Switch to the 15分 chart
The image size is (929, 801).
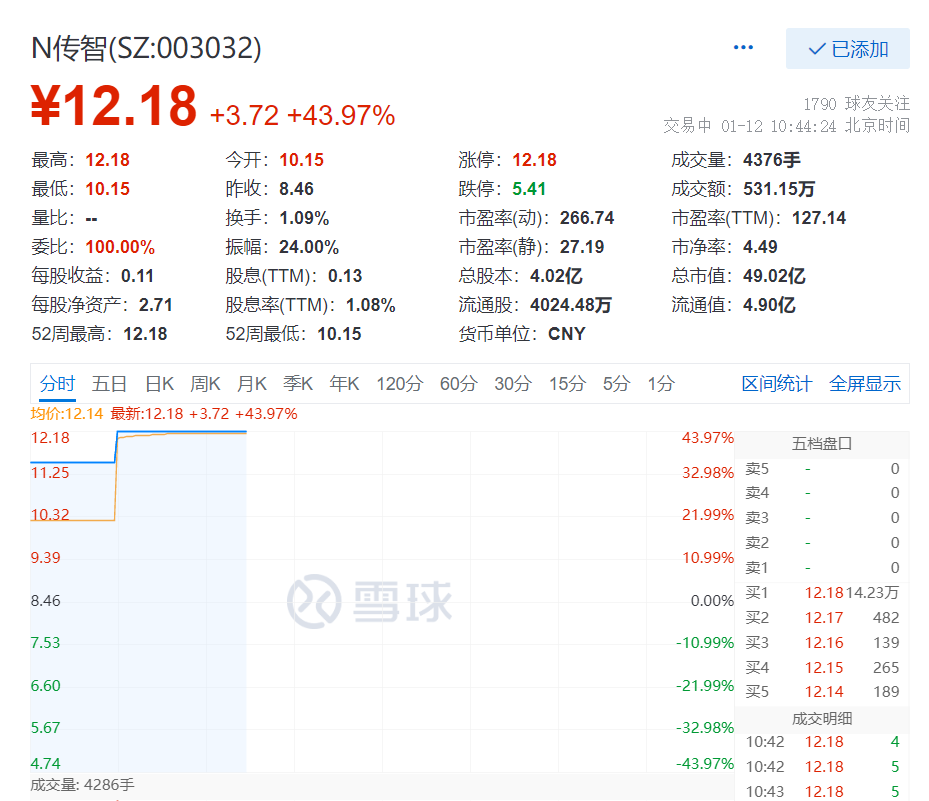click(566, 384)
